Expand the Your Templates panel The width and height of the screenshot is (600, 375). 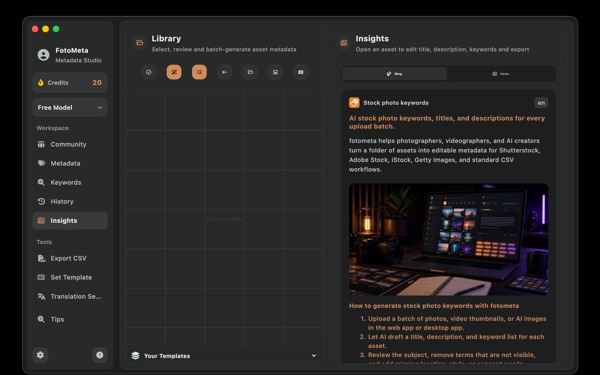pyautogui.click(x=224, y=356)
